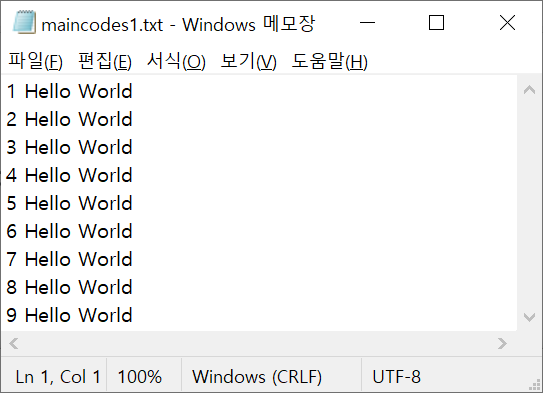The image size is (543, 393).
Task: Place cursor on line '5 Hello World'
Action: 70,203
